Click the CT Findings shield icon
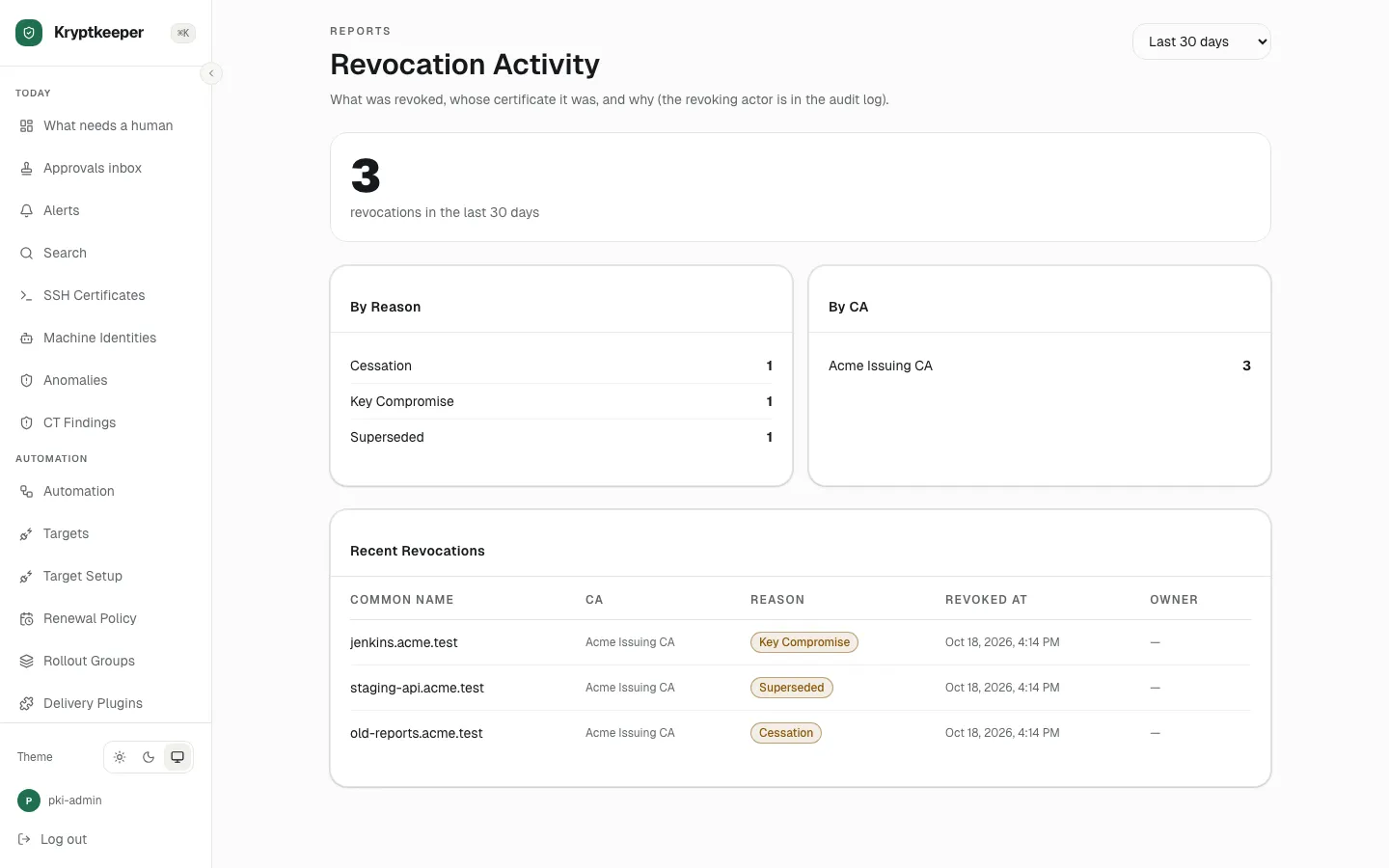Image resolution: width=1389 pixels, height=868 pixels. click(x=27, y=423)
